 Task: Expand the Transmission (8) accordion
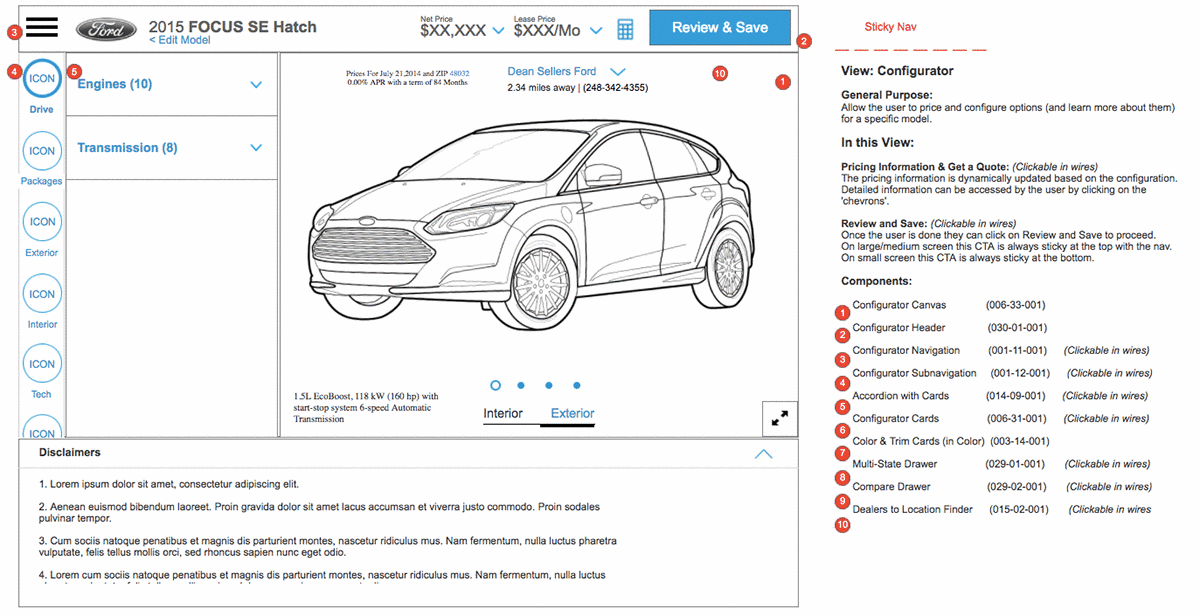[171, 148]
